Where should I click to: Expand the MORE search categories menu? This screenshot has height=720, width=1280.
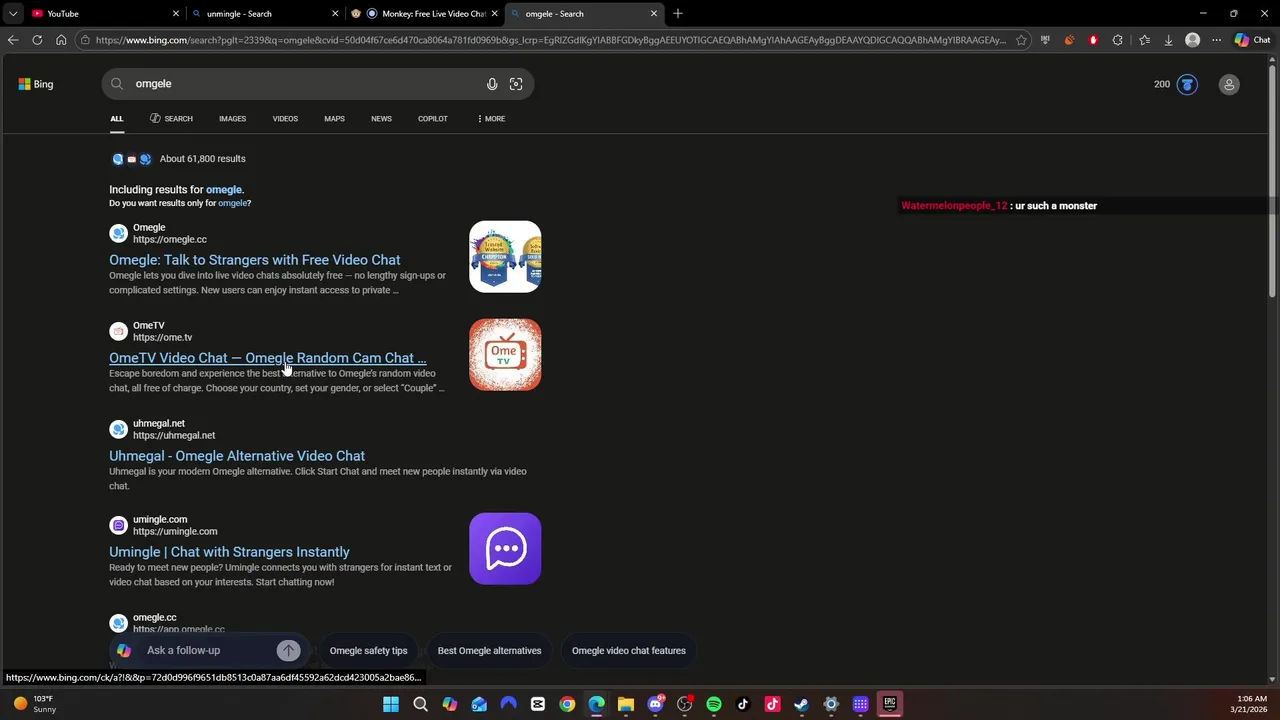click(x=491, y=119)
